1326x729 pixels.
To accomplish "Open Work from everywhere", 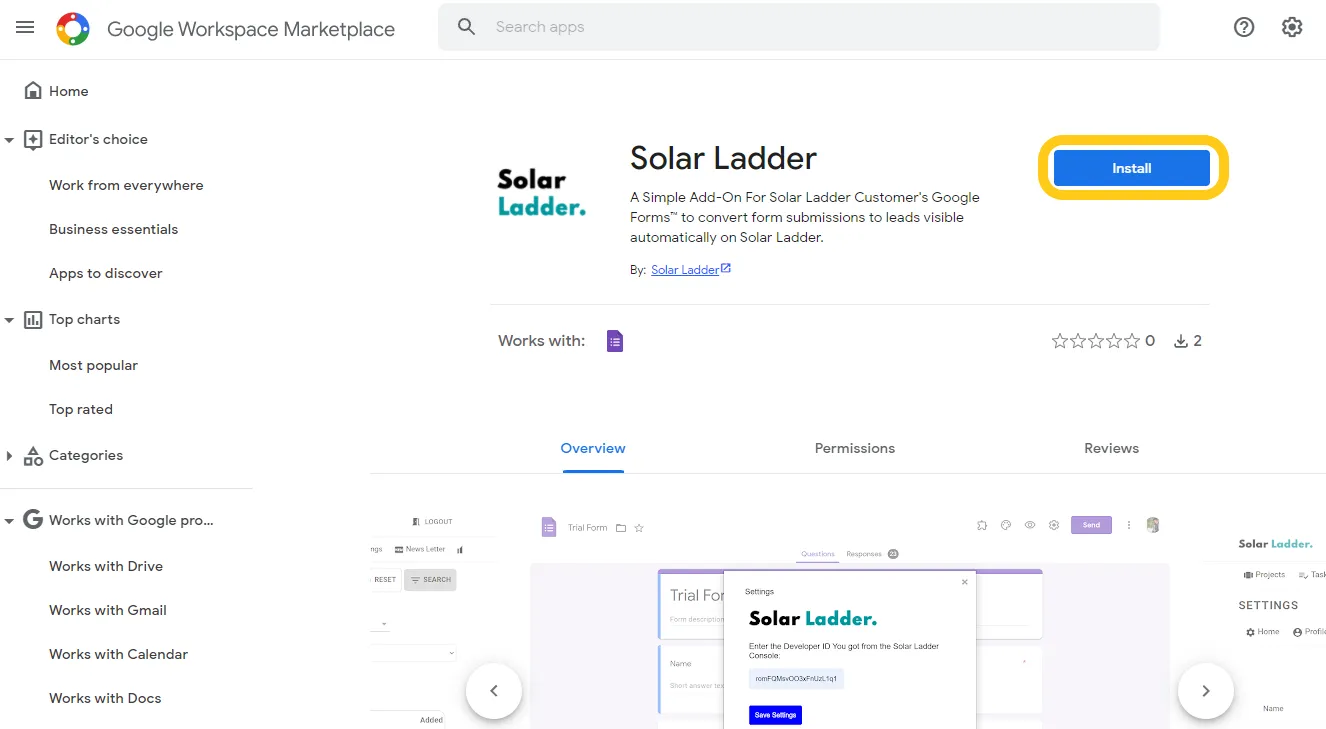I will (126, 185).
